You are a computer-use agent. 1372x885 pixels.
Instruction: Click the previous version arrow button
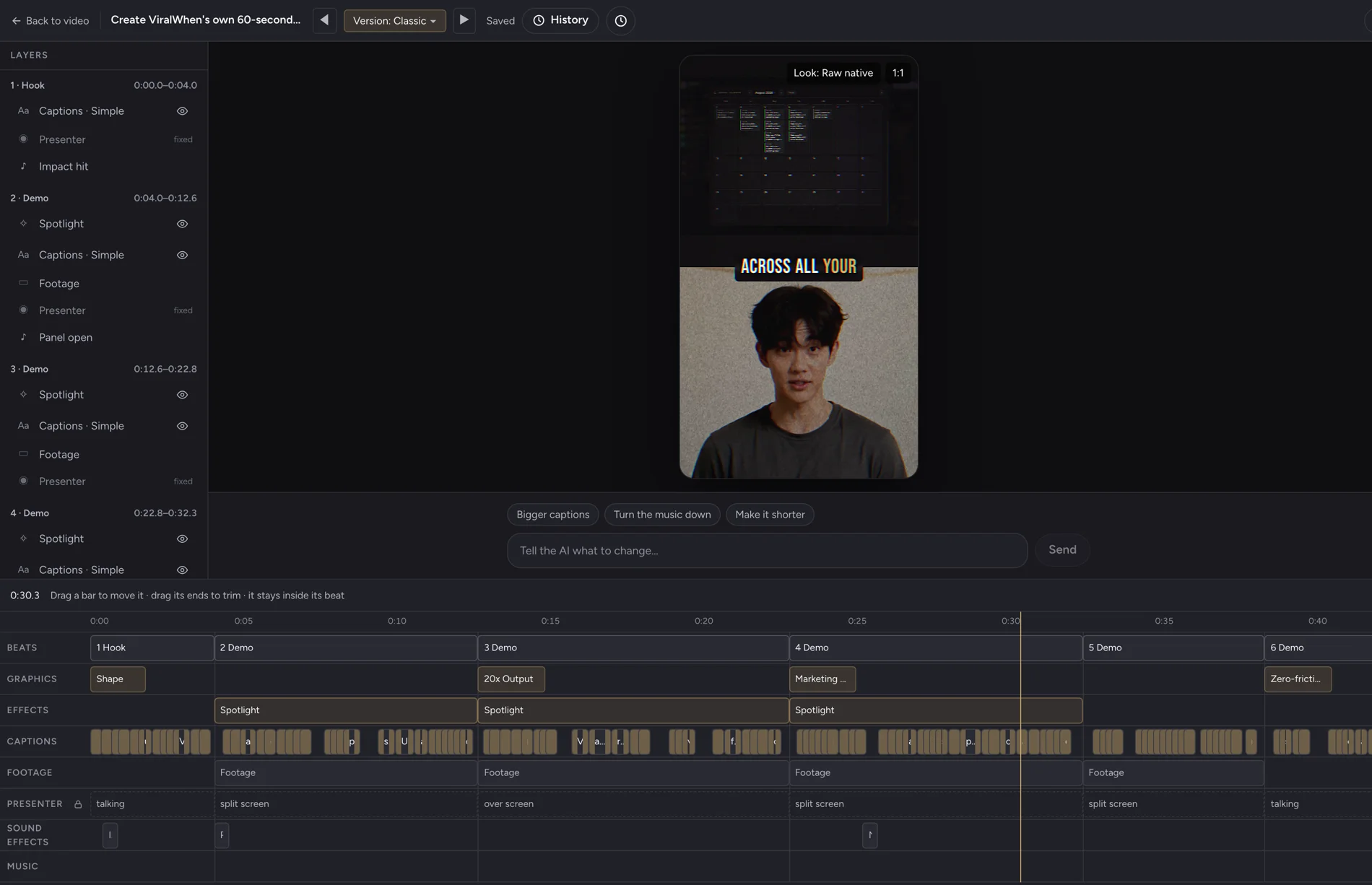[x=324, y=20]
